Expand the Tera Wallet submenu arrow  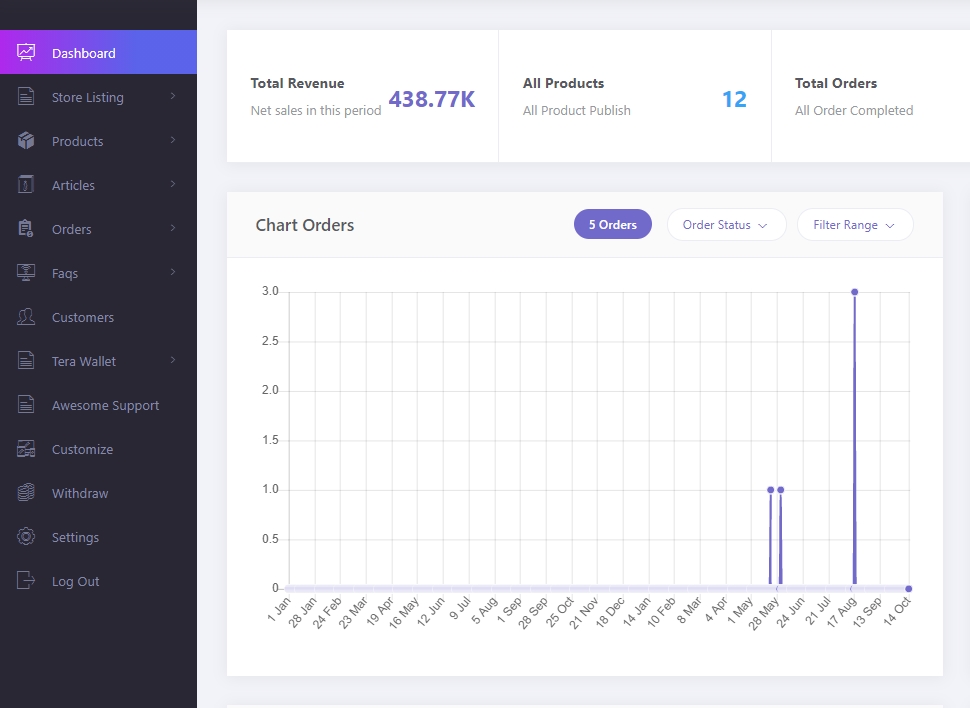[x=173, y=361]
